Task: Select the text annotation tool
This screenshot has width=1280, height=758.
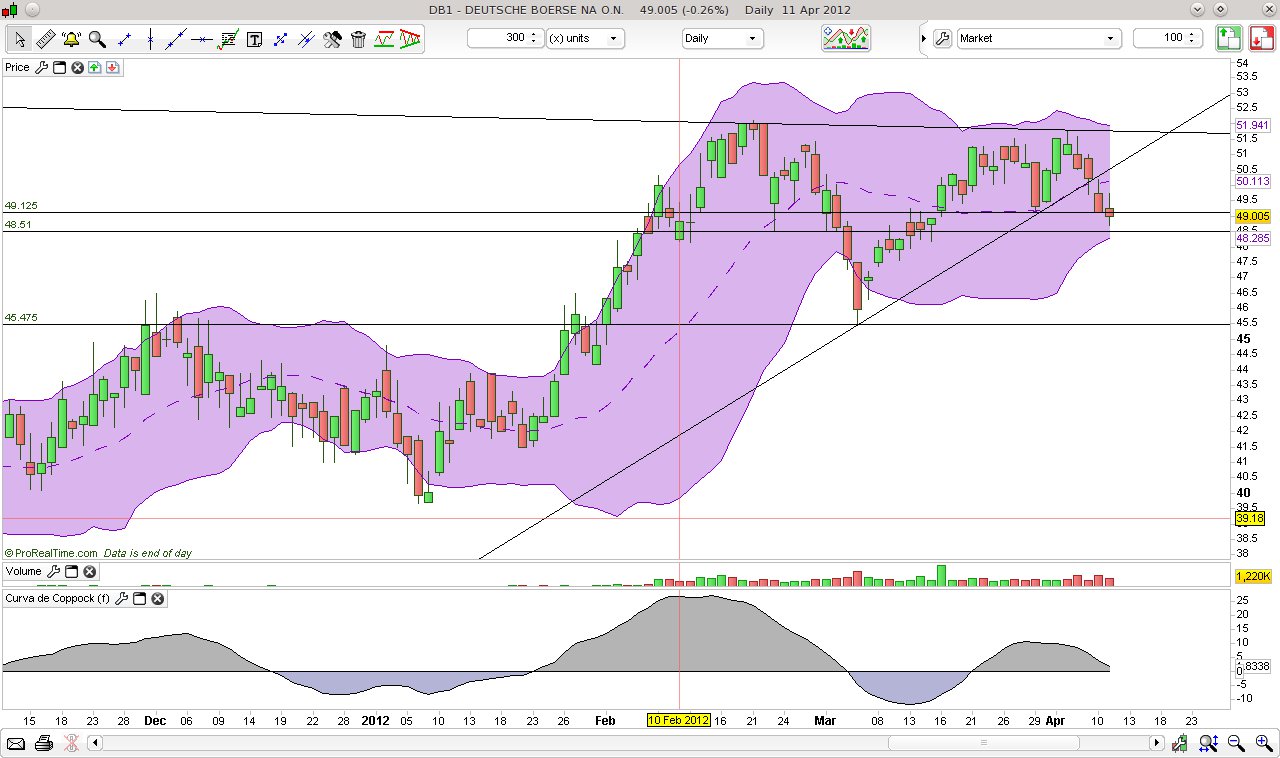Action: (254, 38)
